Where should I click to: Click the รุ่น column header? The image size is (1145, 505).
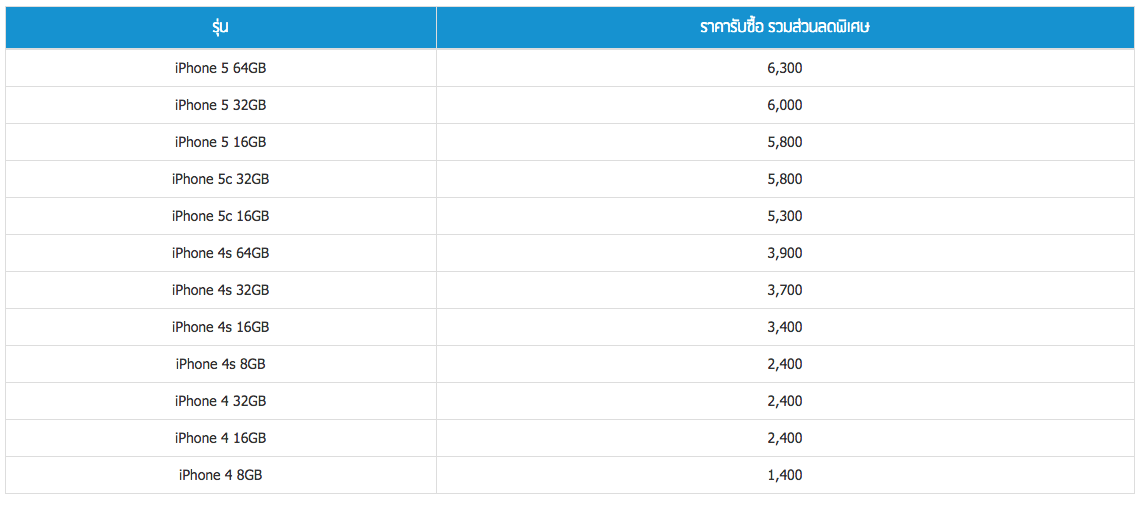pyautogui.click(x=220, y=27)
